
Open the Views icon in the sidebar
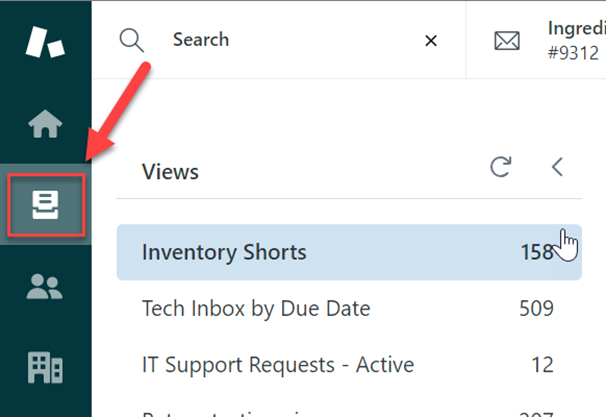click(x=46, y=207)
